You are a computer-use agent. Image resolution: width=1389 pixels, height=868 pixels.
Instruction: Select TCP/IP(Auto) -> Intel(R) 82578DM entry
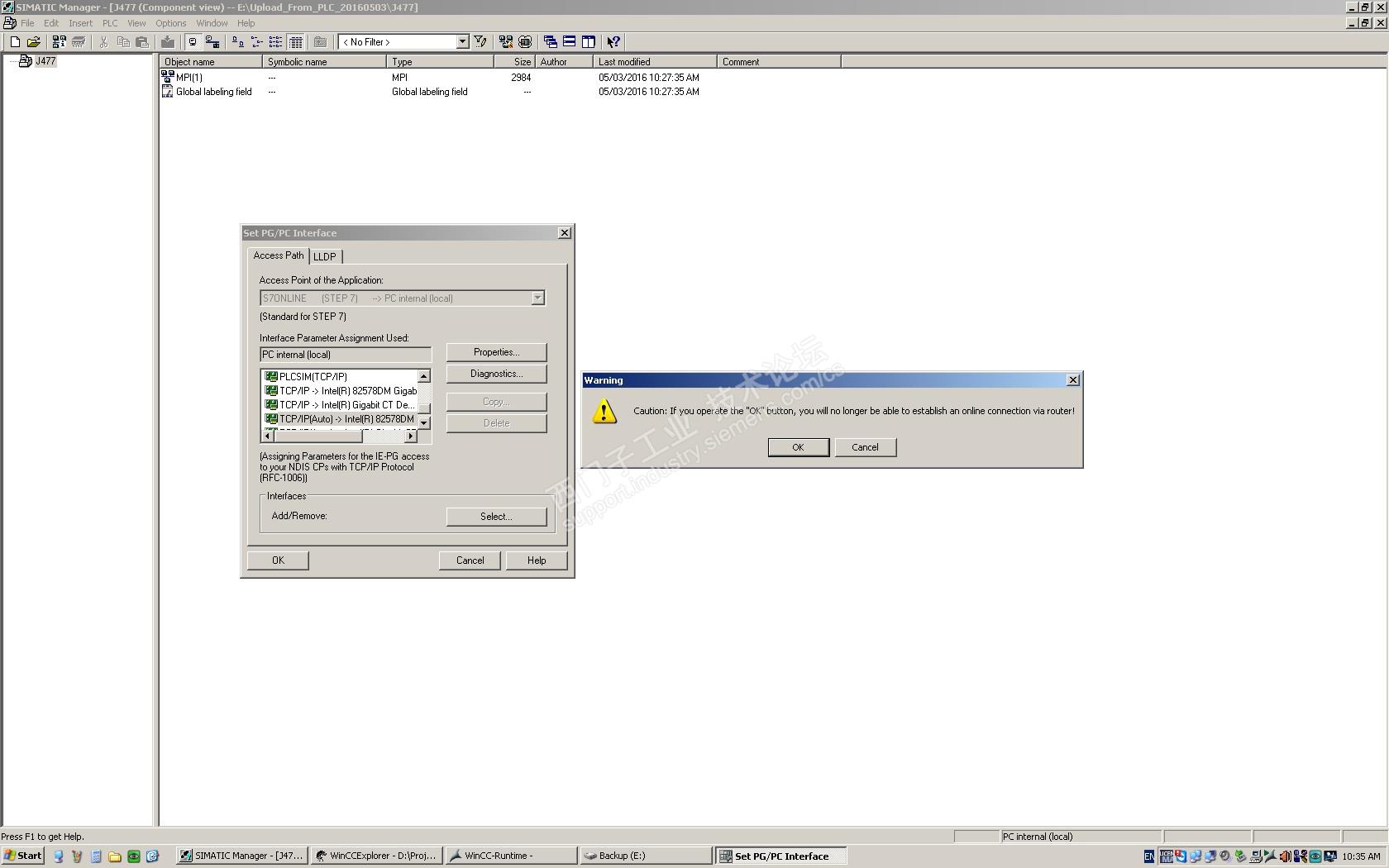point(340,419)
